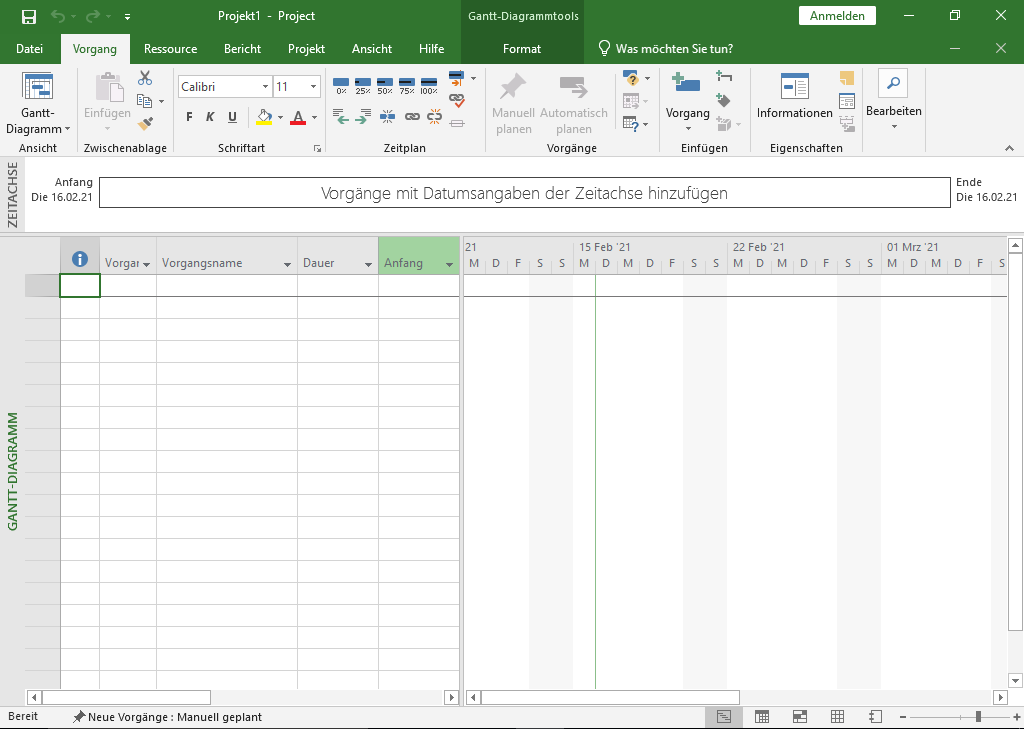The width and height of the screenshot is (1024, 729).
Task: Mark task as 50% complete
Action: (385, 86)
